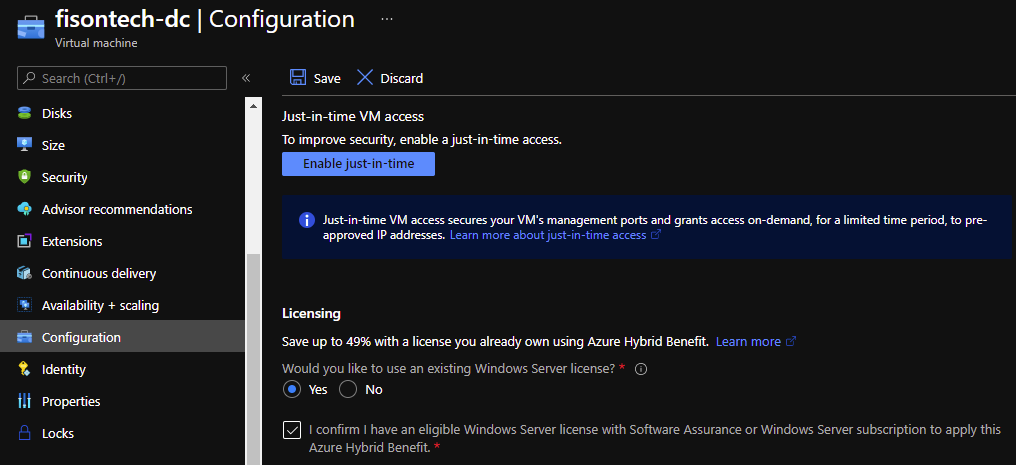Screen dimensions: 1016x465
Task: Open Properties menu item
Action: 122,401
